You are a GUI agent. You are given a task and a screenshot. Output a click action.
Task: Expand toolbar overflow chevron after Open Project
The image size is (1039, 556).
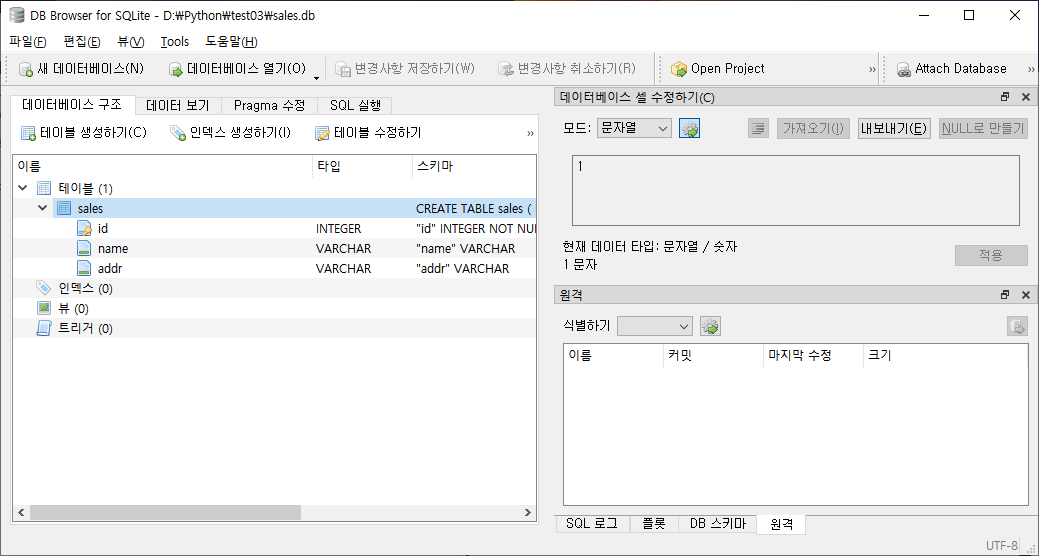[872, 69]
